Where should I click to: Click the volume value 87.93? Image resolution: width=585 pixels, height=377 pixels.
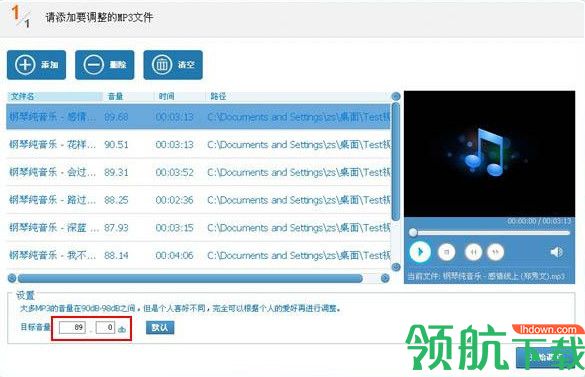pyautogui.click(x=116, y=228)
